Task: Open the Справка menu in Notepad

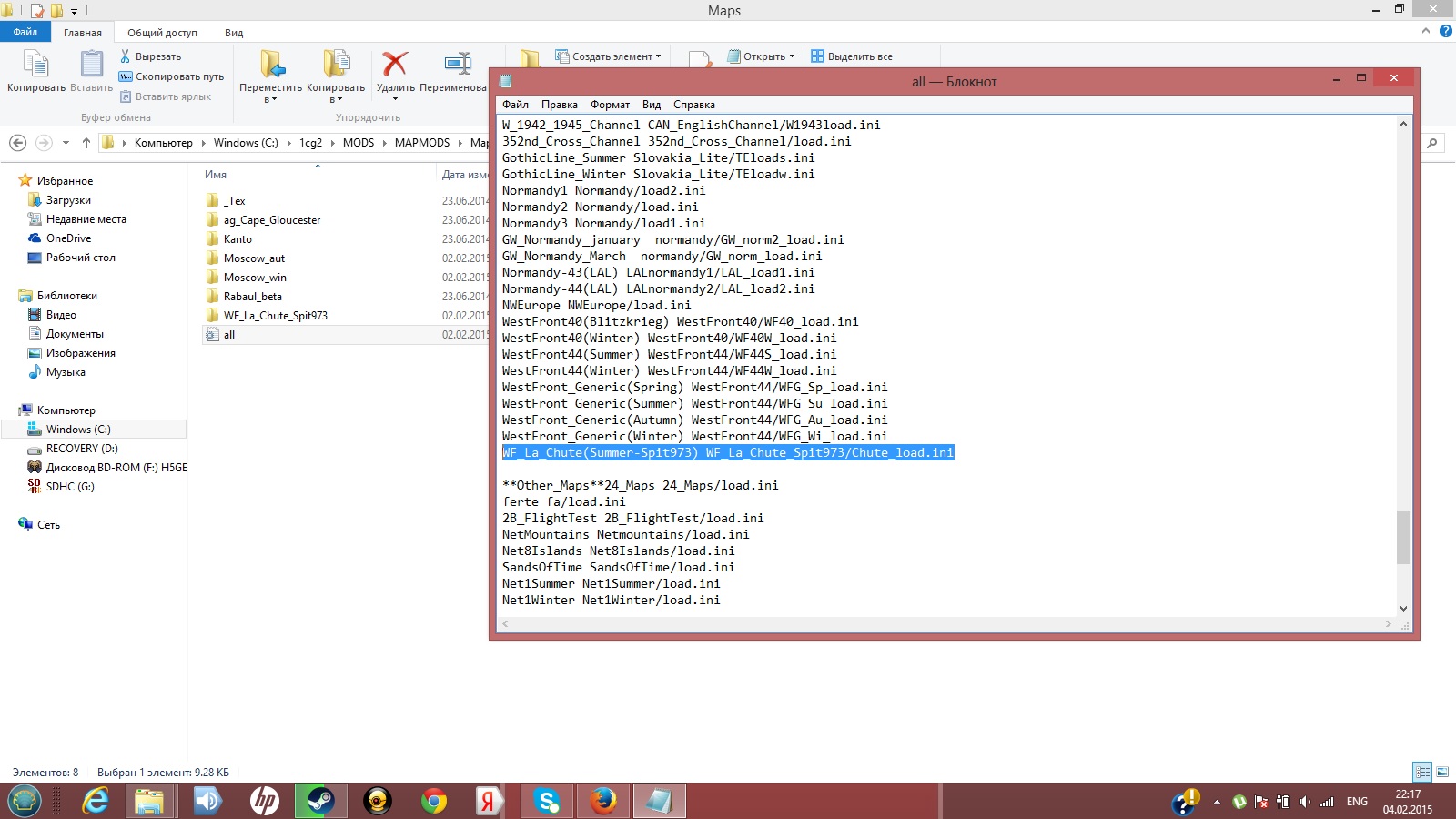Action: point(694,105)
